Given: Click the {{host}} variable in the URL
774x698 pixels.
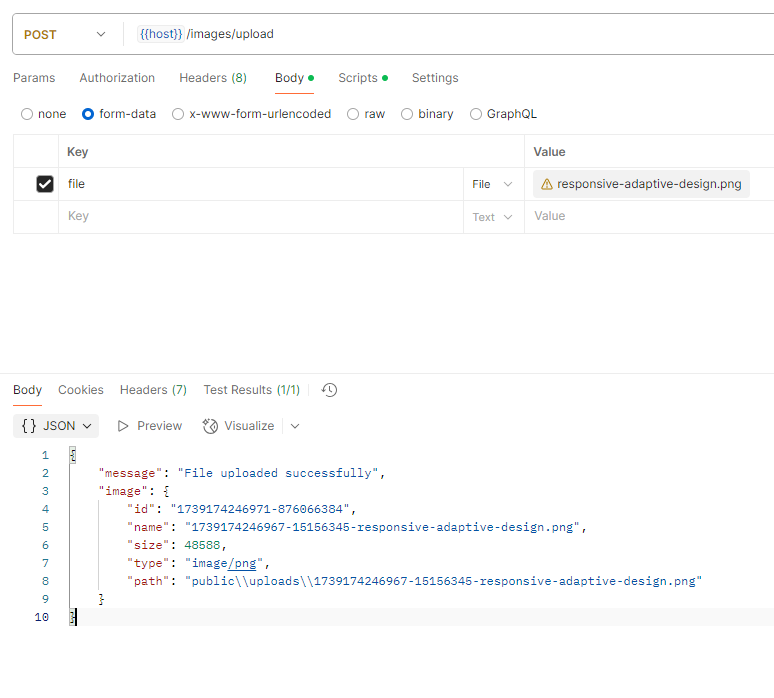Looking at the screenshot, I should pos(161,34).
